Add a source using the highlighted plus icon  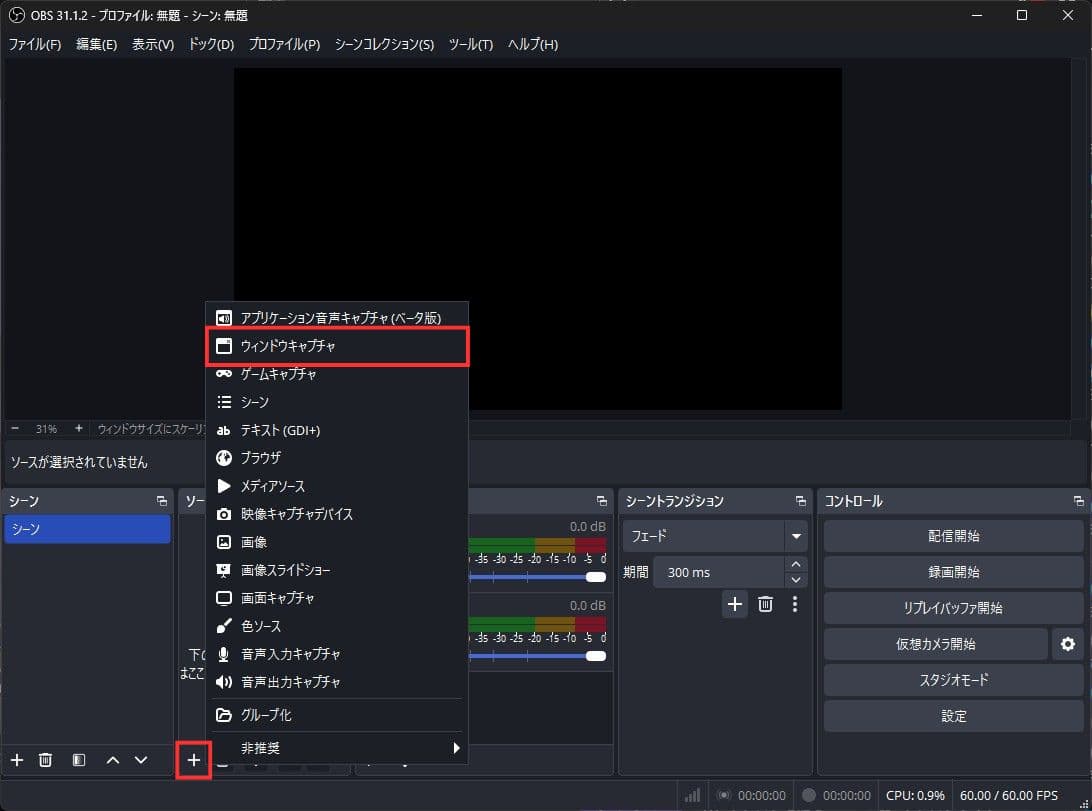click(194, 760)
